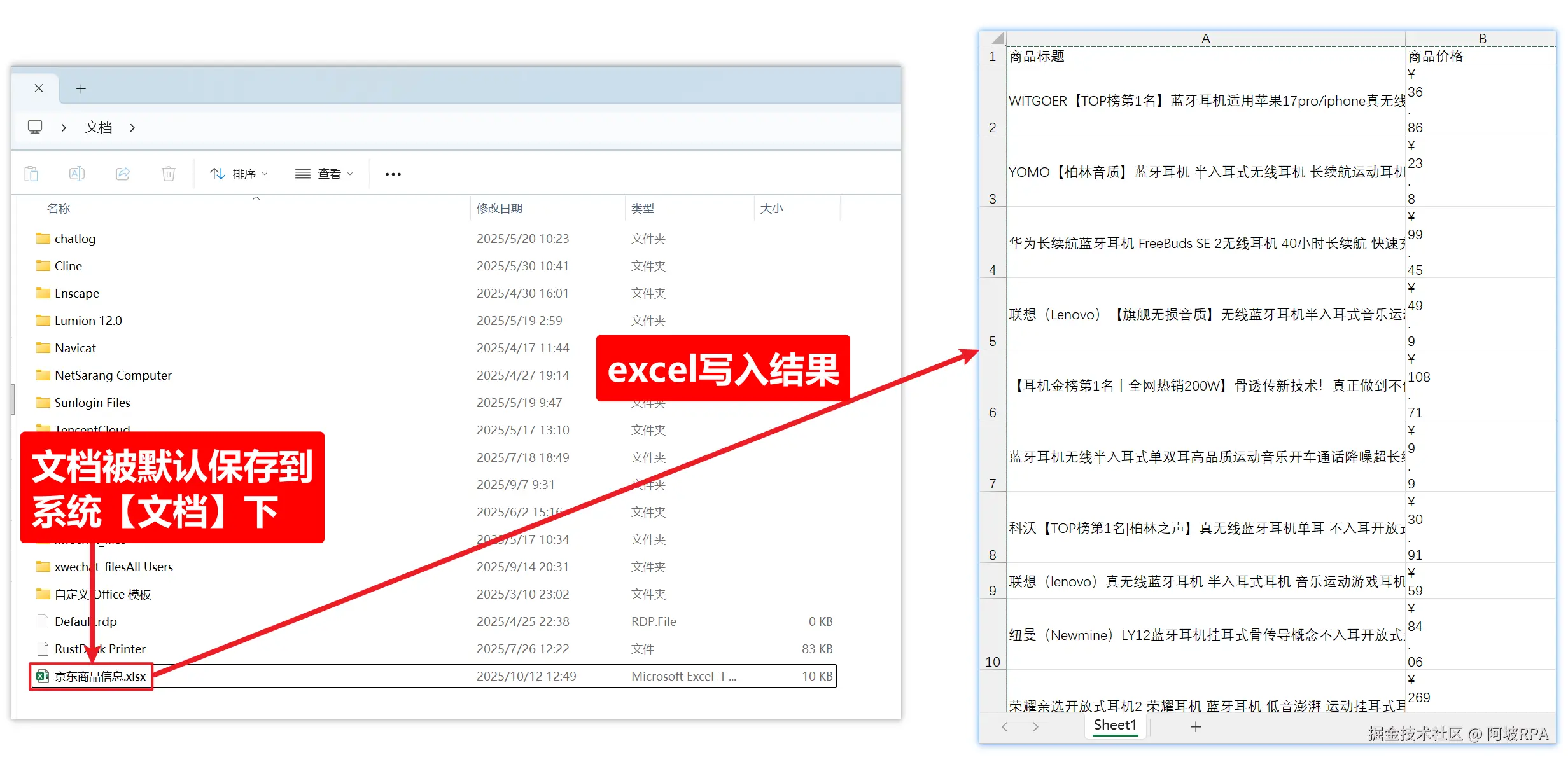Click the share icon in toolbar
This screenshot has width=1568, height=762.
[123, 174]
